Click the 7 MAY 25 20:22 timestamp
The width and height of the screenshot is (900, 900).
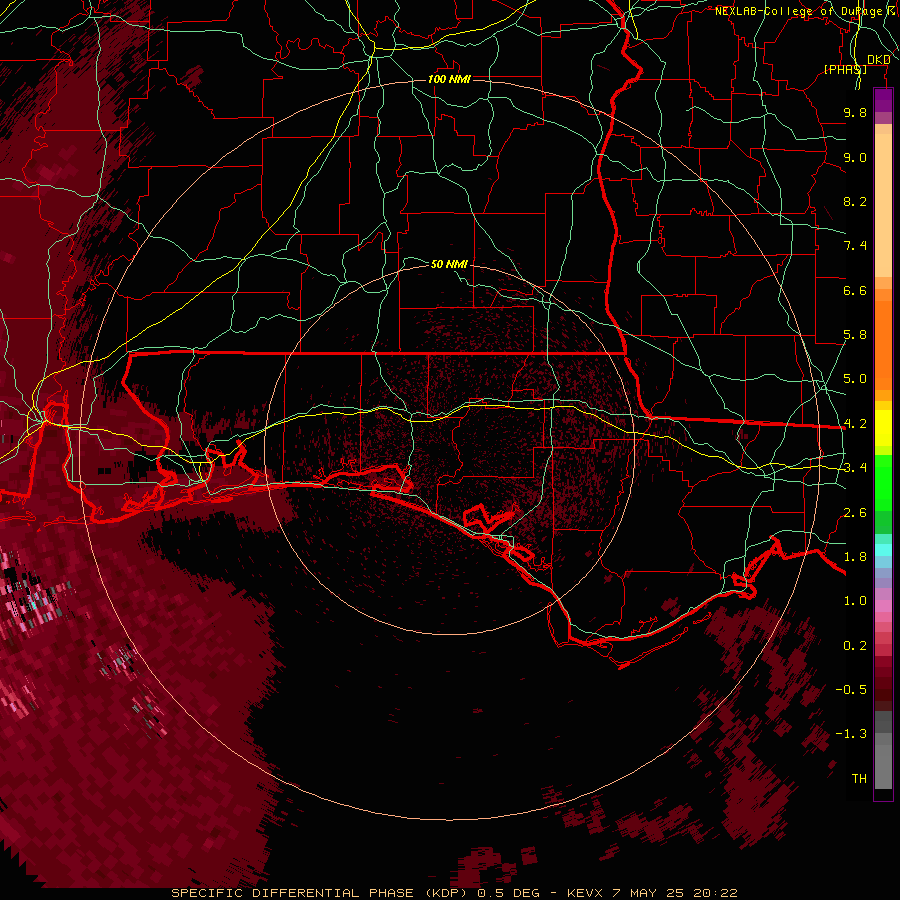[x=675, y=893]
